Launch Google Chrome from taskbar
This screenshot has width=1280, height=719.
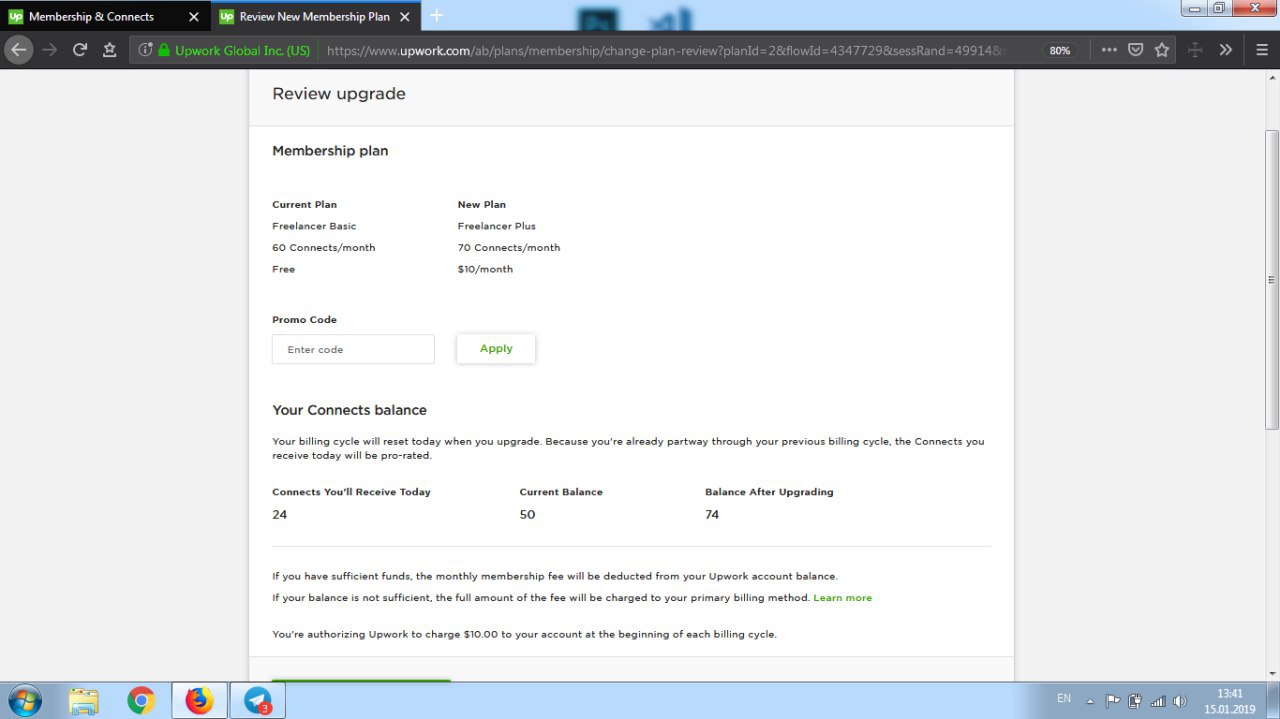141,701
